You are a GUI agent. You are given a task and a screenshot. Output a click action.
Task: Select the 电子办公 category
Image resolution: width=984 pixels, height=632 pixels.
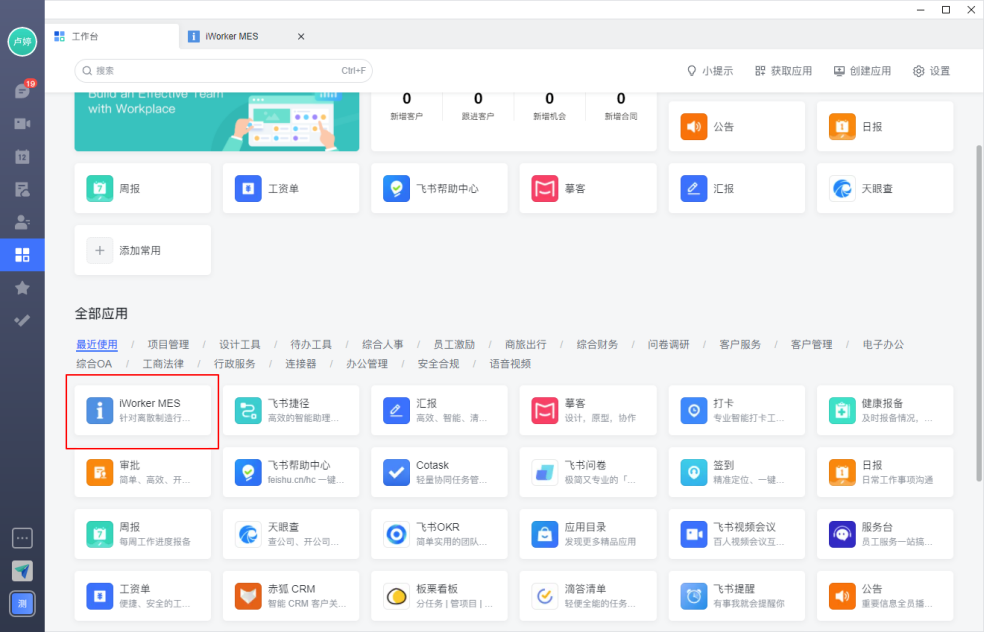[884, 345]
